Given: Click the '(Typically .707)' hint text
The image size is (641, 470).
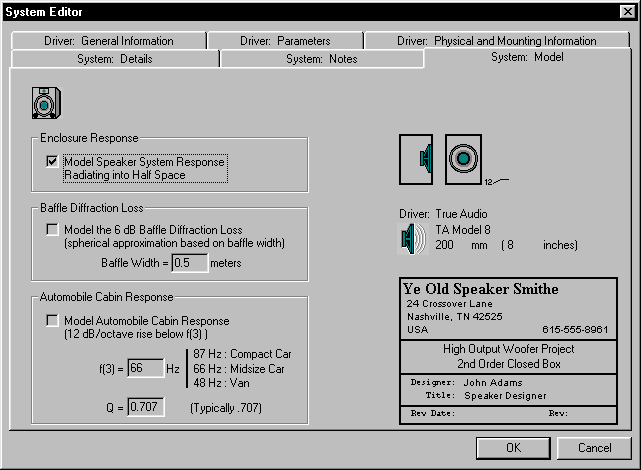Looking at the screenshot, I should [x=226, y=408].
